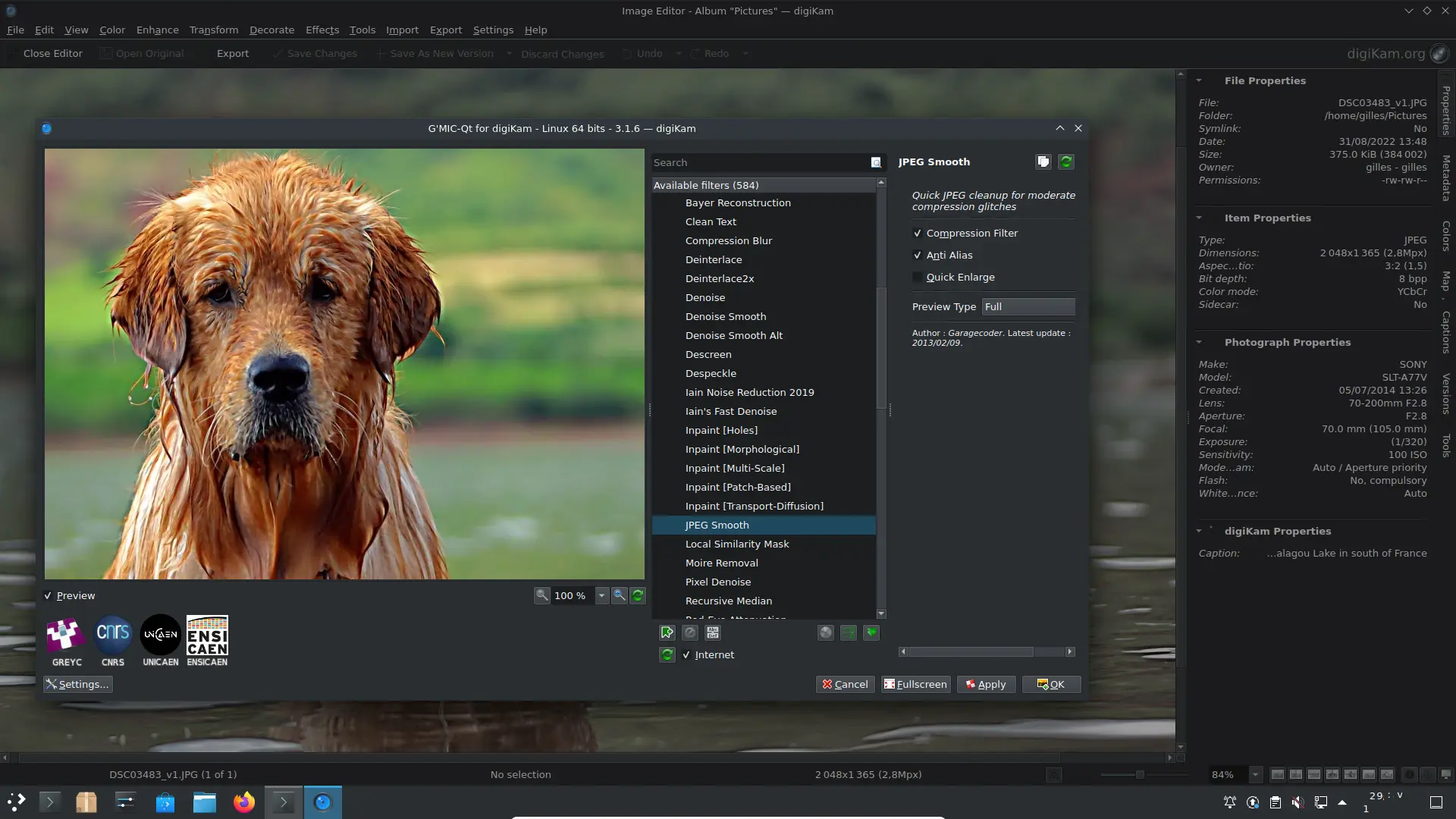Open Firefox from the taskbar

click(243, 802)
